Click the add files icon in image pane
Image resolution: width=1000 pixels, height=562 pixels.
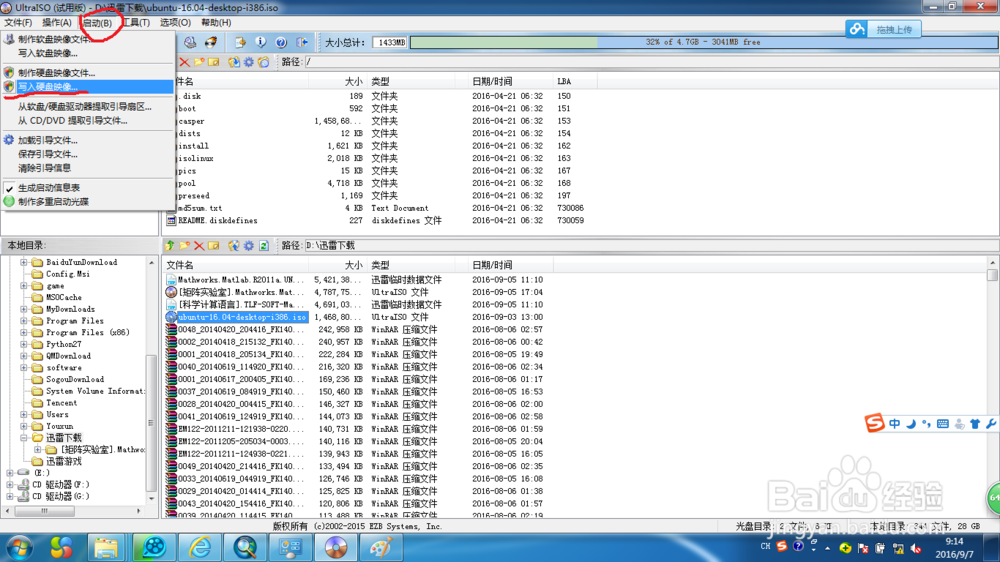coord(233,62)
